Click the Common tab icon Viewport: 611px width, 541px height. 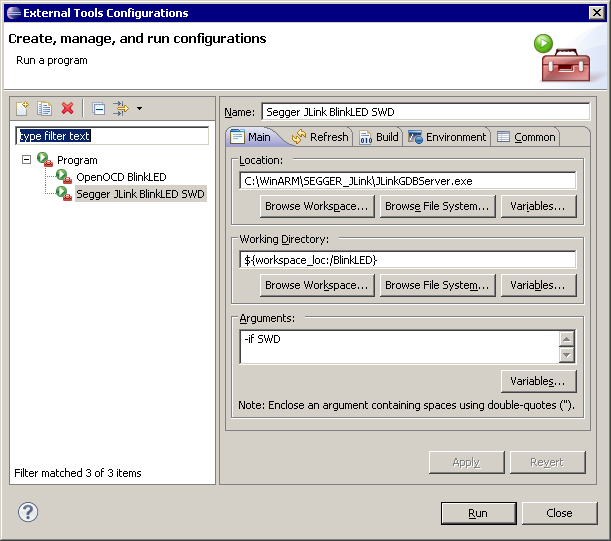(503, 137)
